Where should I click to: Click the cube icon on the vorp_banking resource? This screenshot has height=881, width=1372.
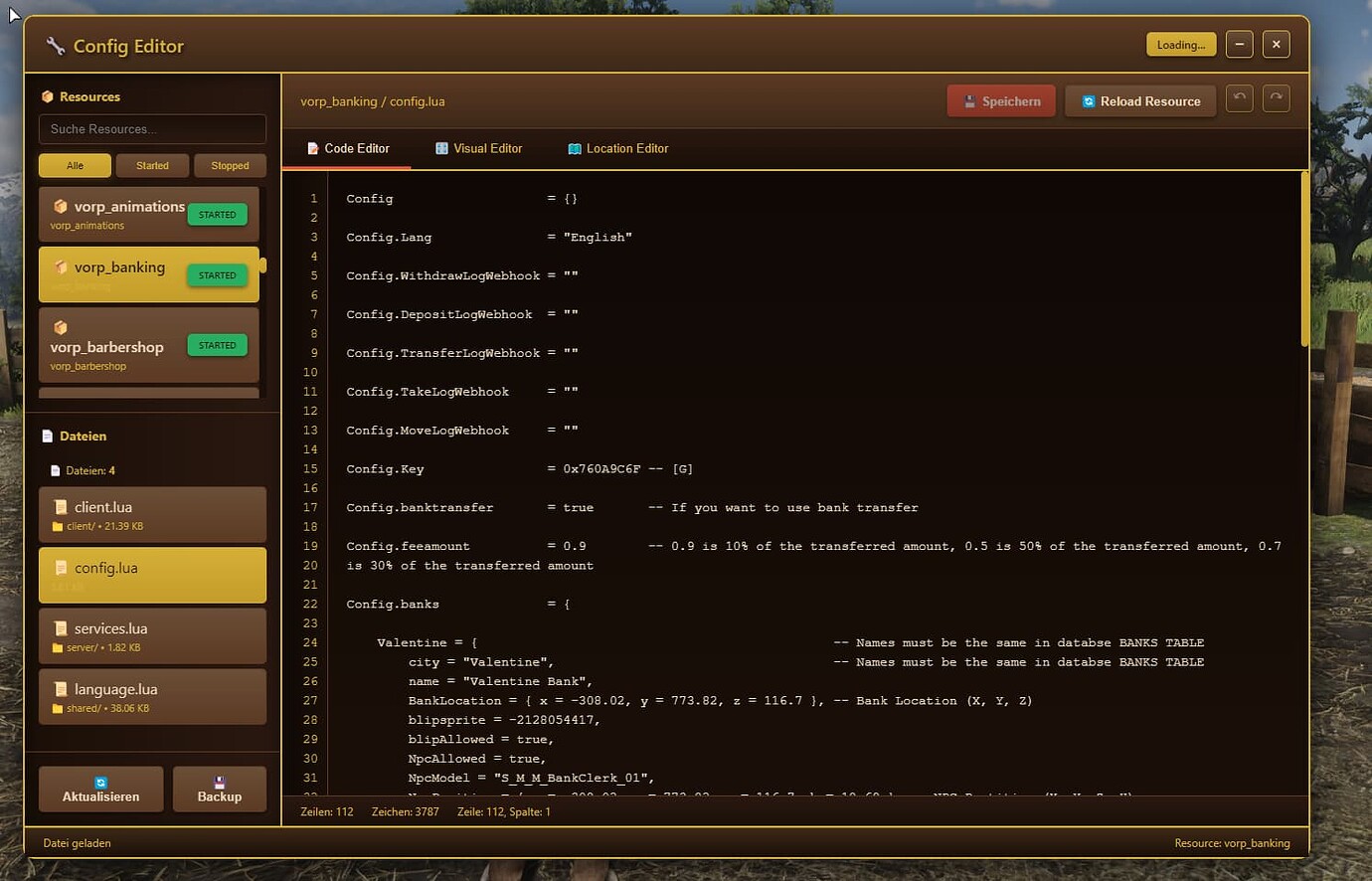click(x=62, y=267)
